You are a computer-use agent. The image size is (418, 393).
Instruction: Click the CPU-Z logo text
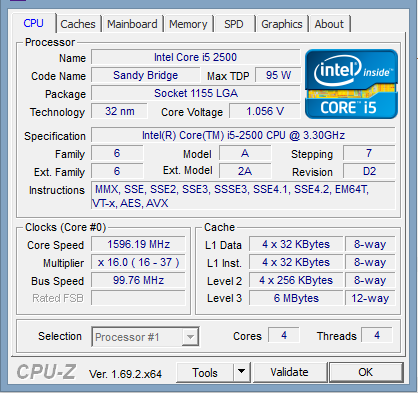[x=46, y=372]
